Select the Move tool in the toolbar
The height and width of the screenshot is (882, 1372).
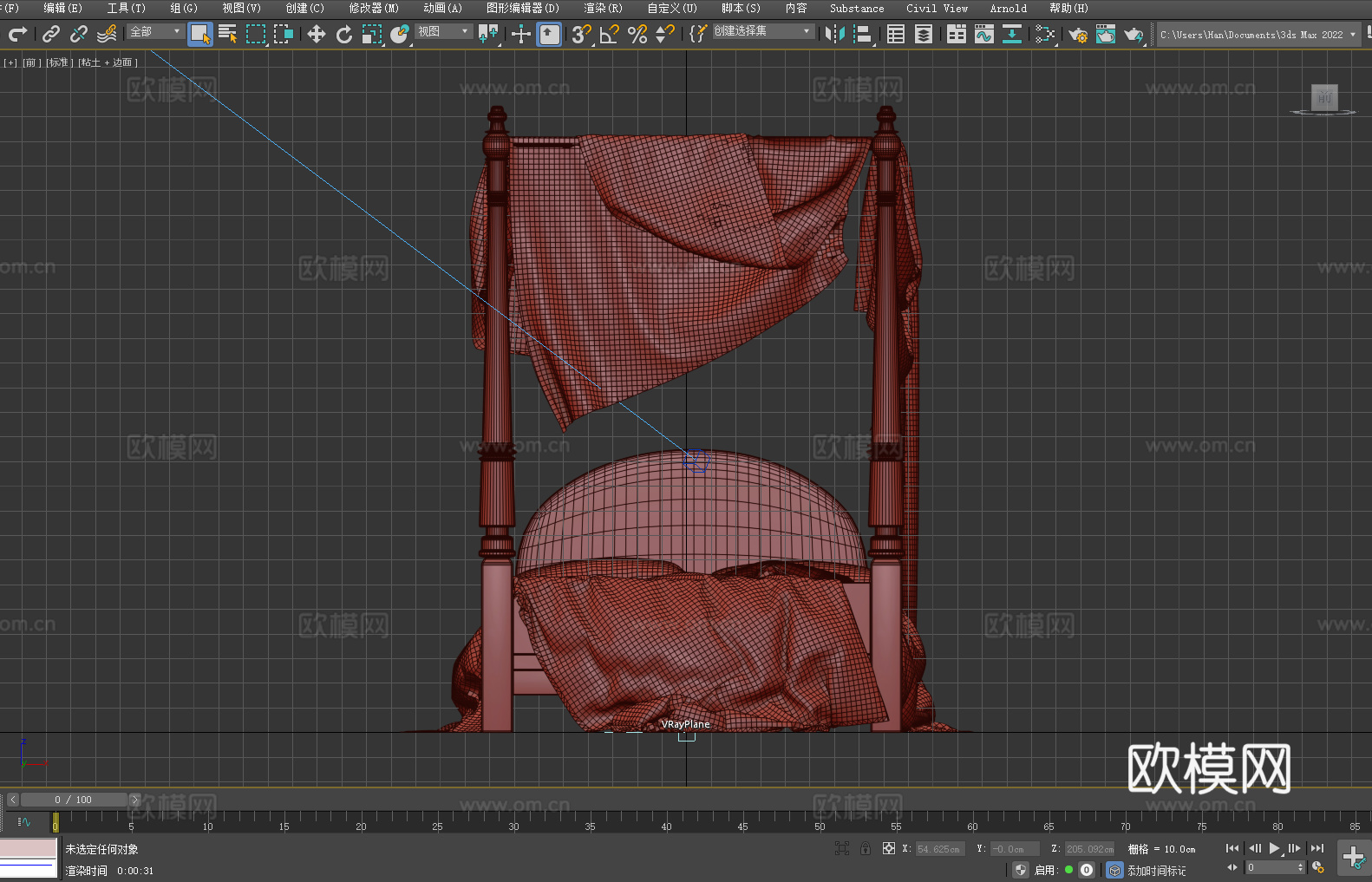pos(317,34)
